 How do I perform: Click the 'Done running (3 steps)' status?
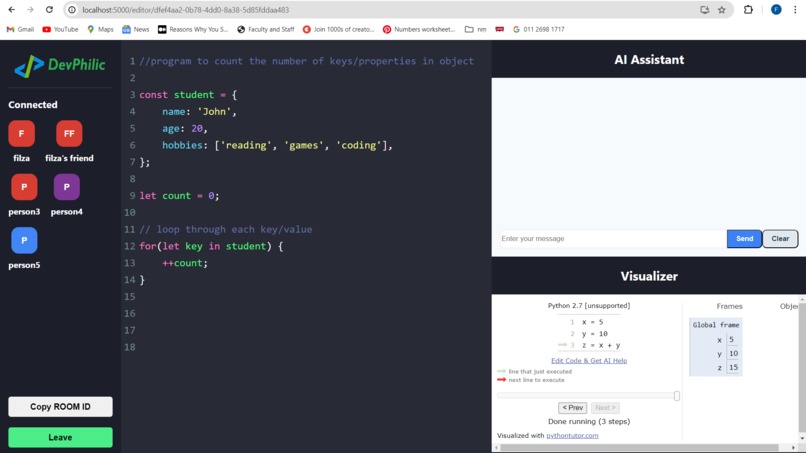coord(589,421)
